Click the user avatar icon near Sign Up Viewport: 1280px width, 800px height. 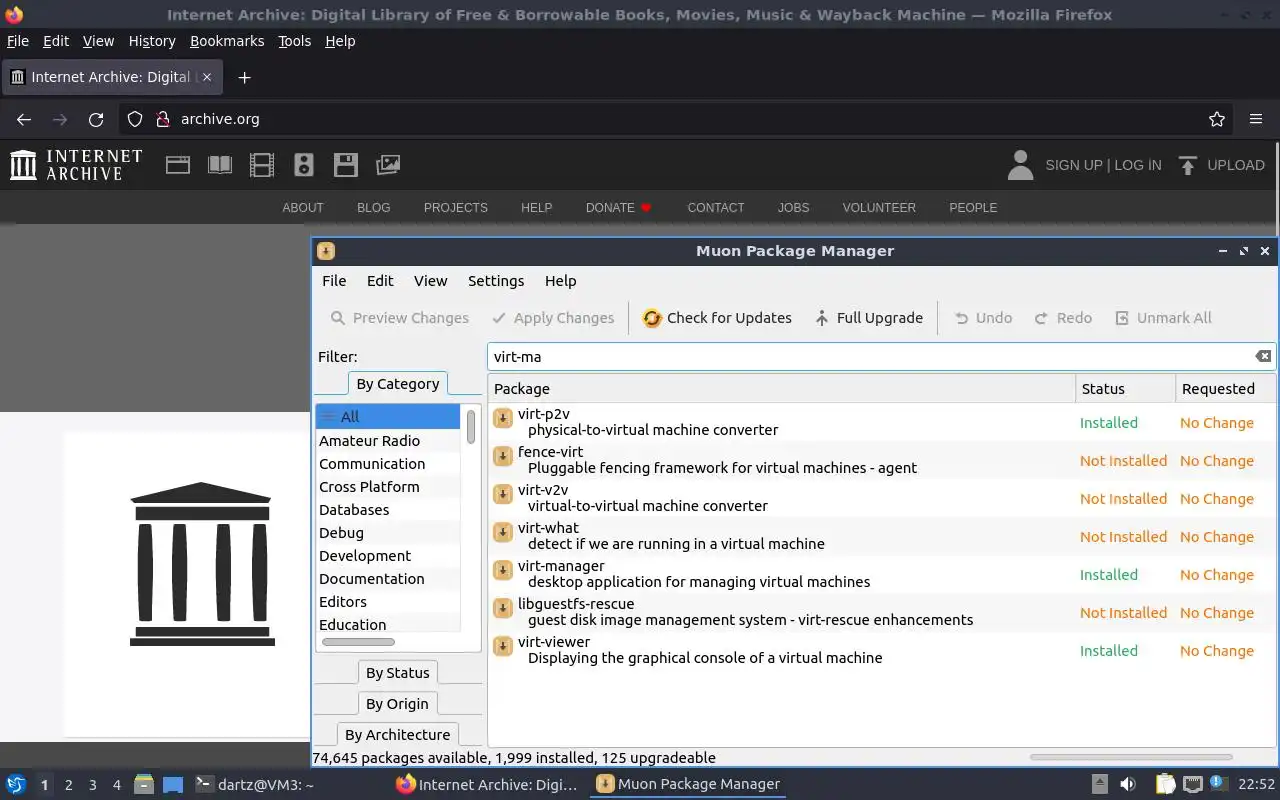pos(1020,165)
